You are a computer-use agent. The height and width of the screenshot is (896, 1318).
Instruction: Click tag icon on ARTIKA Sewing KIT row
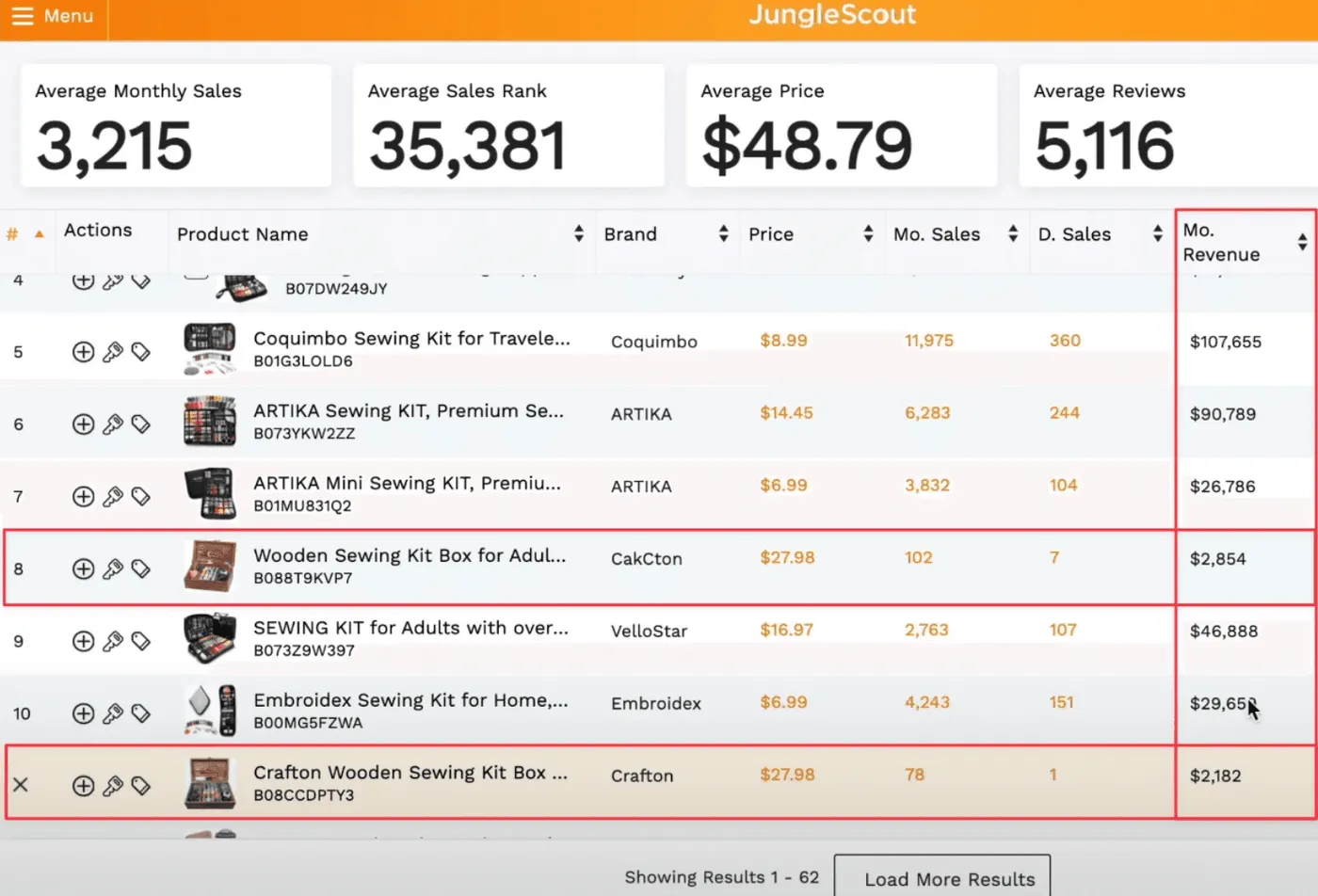(x=141, y=424)
